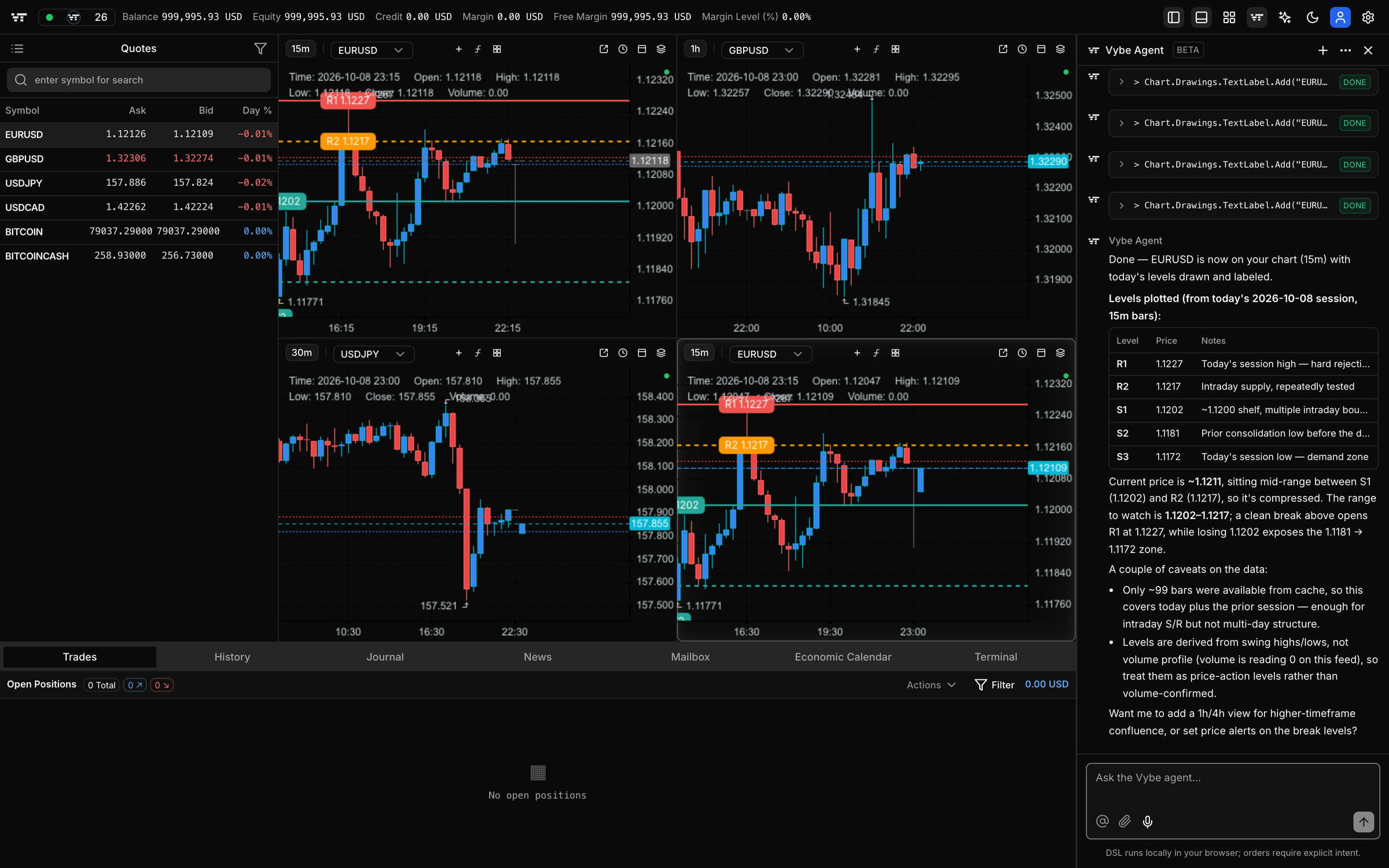Open the USDJPY symbol dropdown
This screenshot has width=1389, height=868.
pos(373,354)
